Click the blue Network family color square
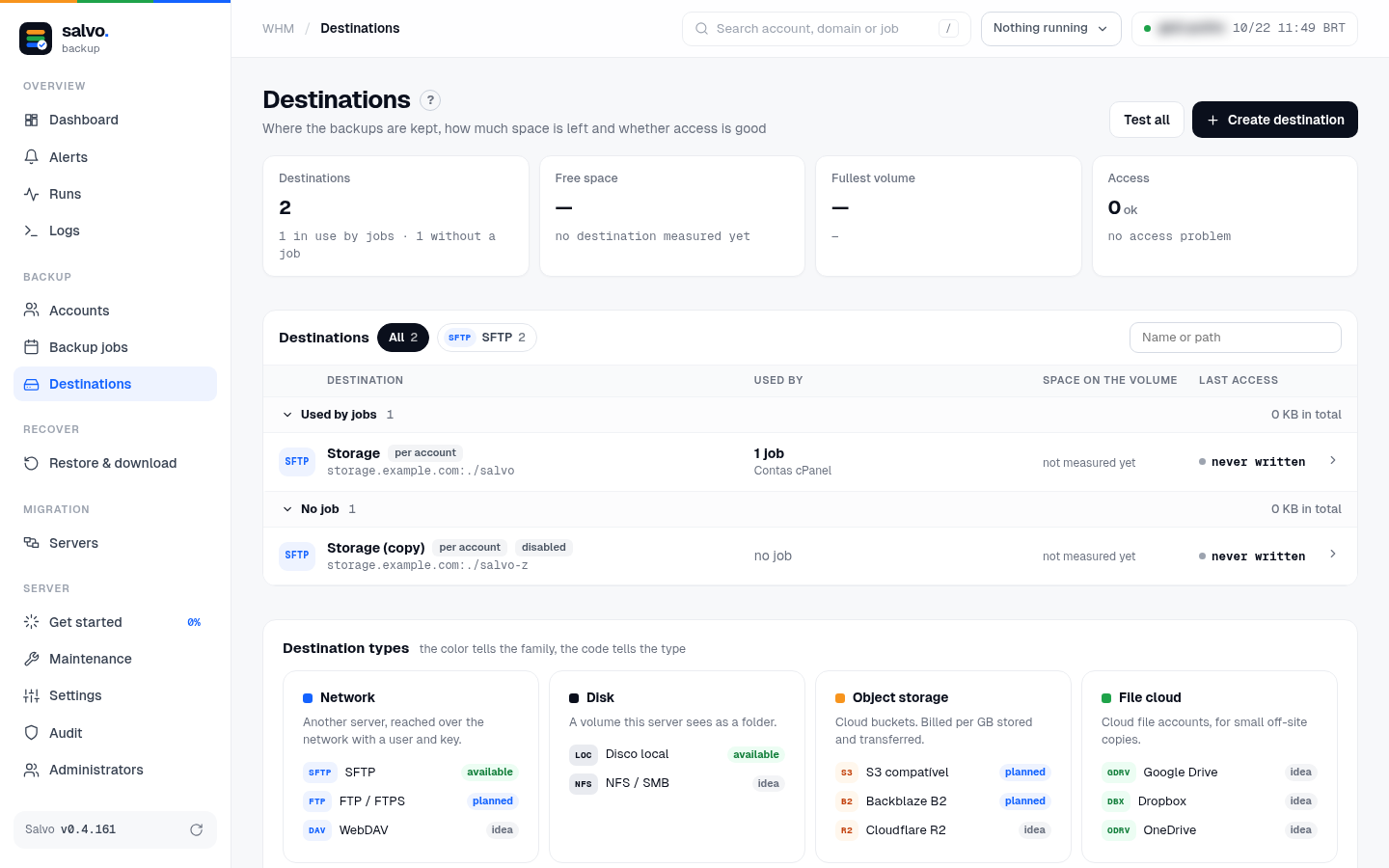The width and height of the screenshot is (1389, 868). [x=308, y=698]
